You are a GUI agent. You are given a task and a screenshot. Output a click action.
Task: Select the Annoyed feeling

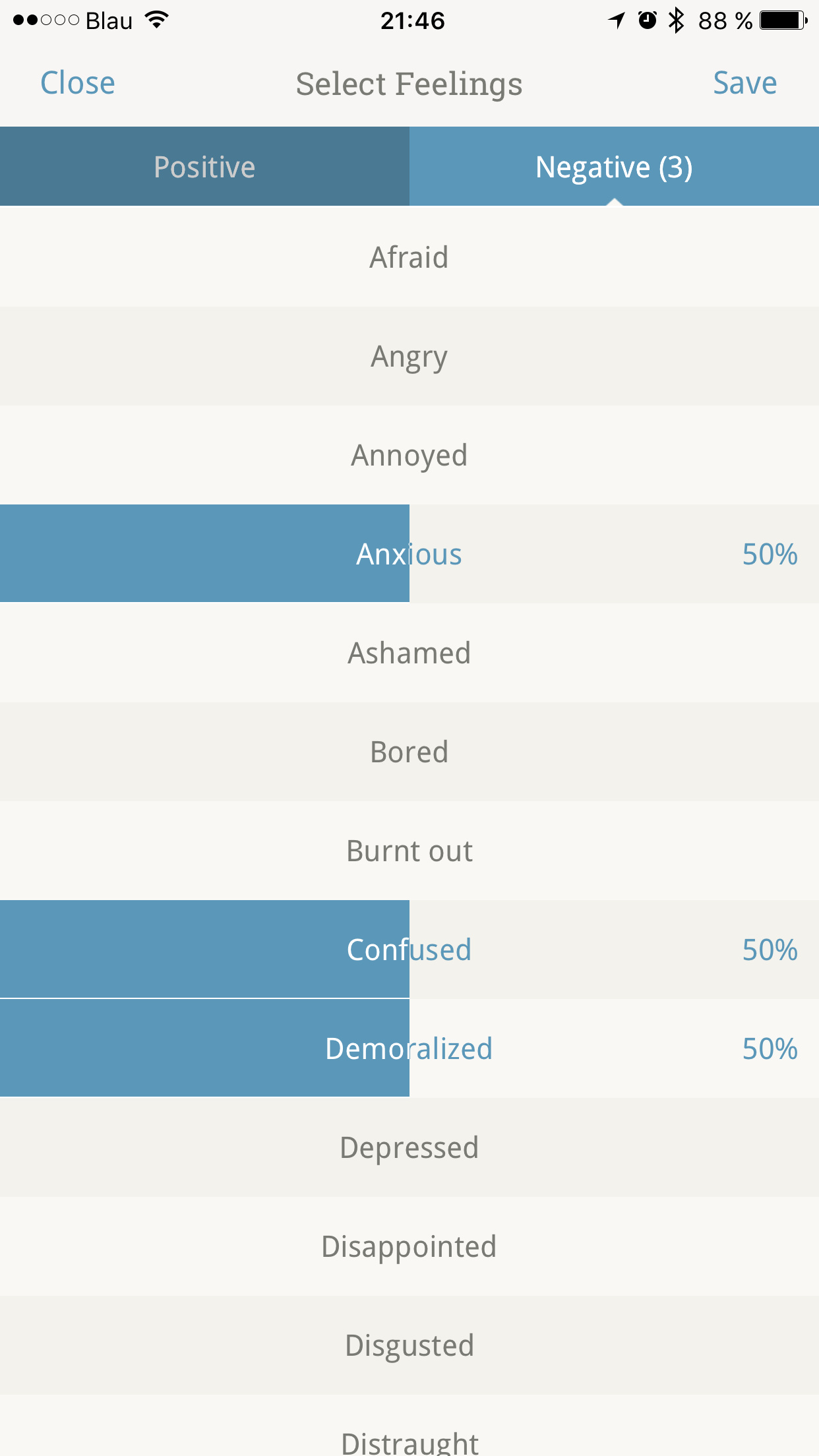tap(409, 455)
